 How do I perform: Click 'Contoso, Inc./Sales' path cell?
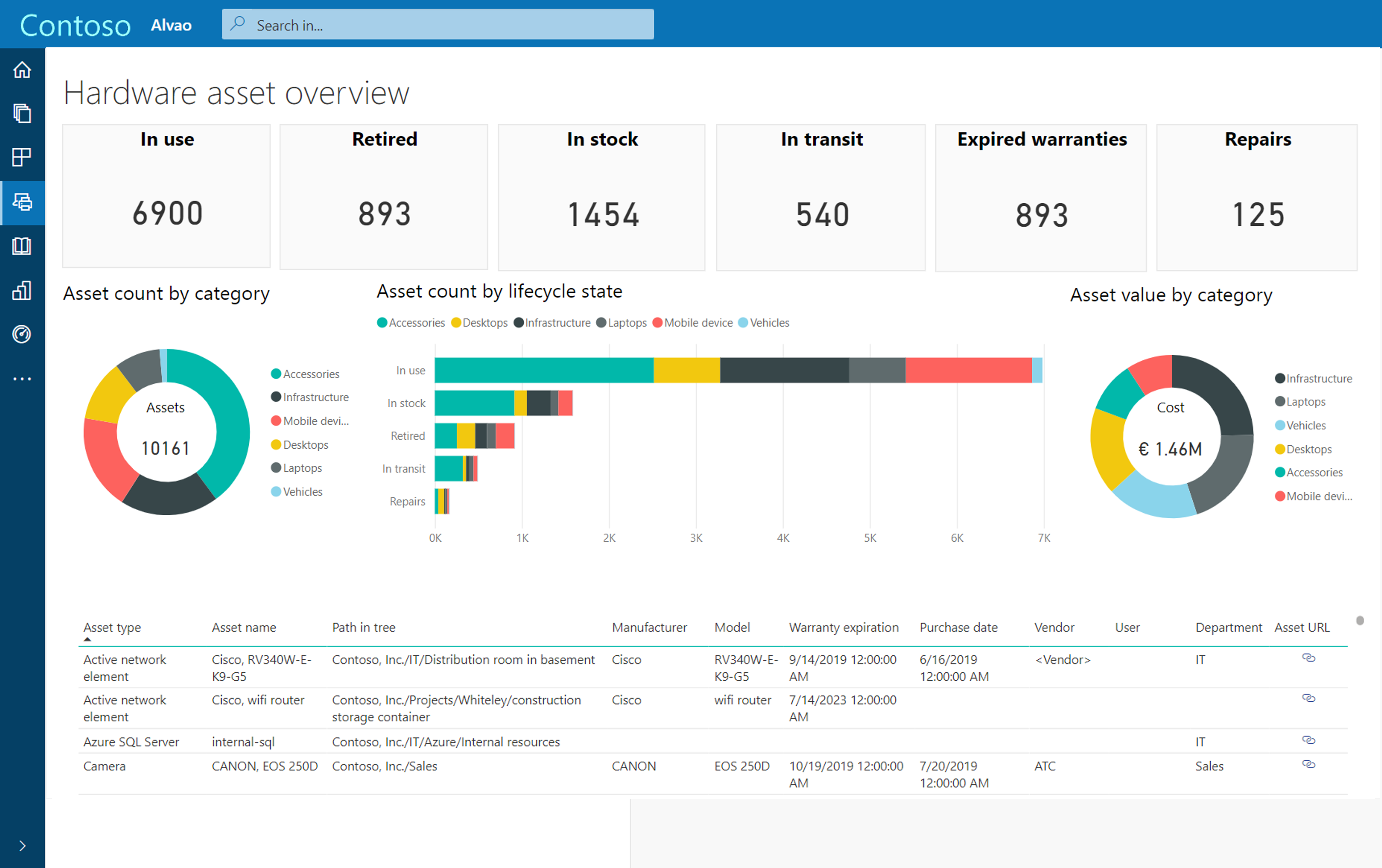coord(385,766)
